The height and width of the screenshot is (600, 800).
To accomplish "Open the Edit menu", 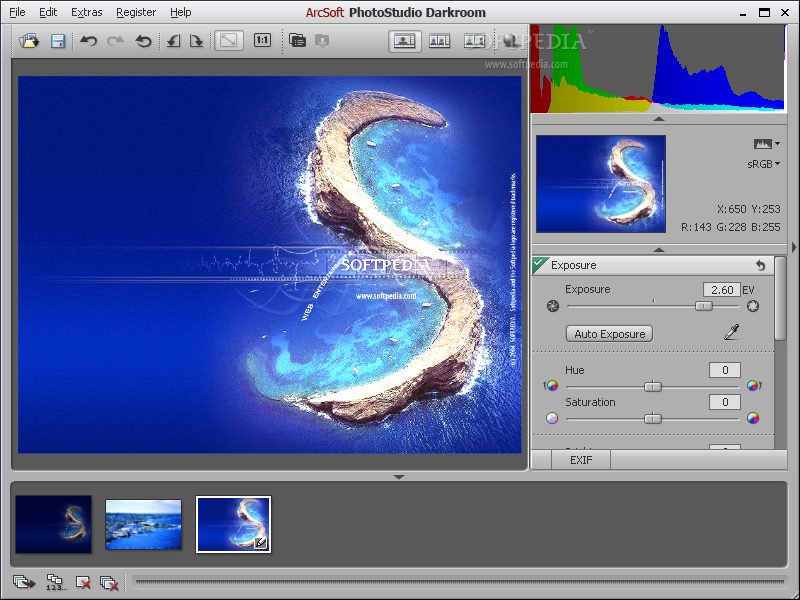I will click(48, 12).
